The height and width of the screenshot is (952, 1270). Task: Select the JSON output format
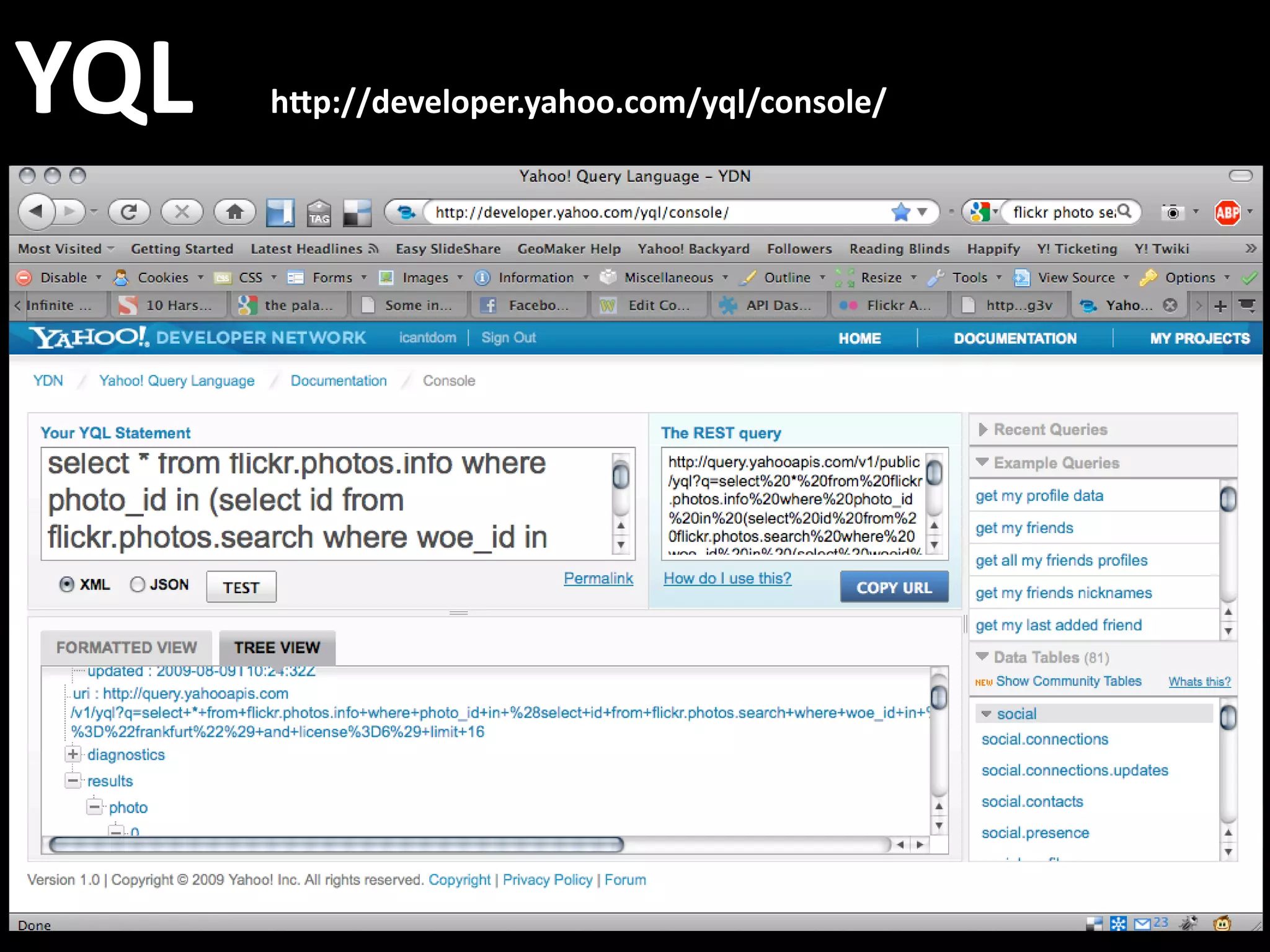138,584
